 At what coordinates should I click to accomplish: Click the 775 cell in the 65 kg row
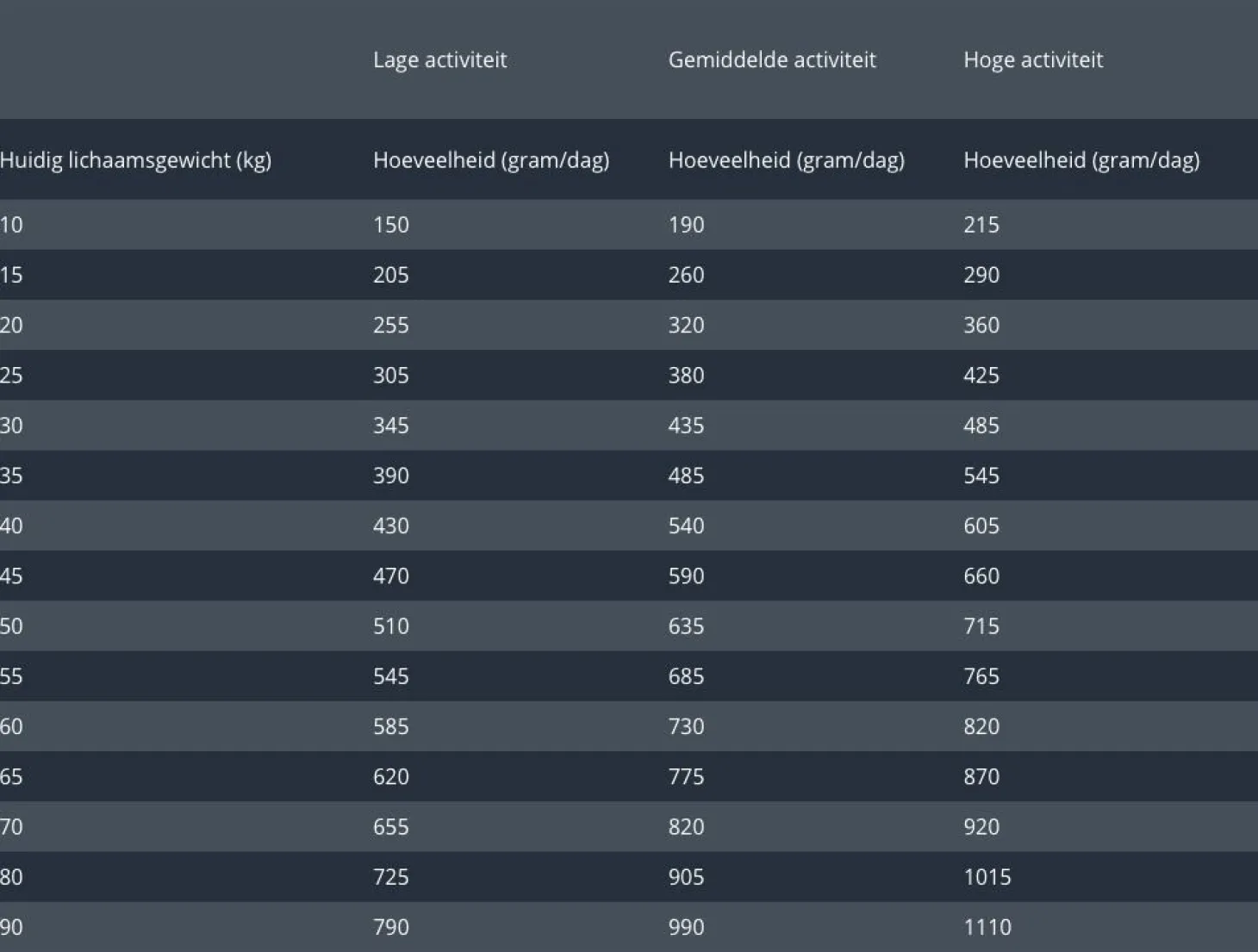(x=686, y=776)
